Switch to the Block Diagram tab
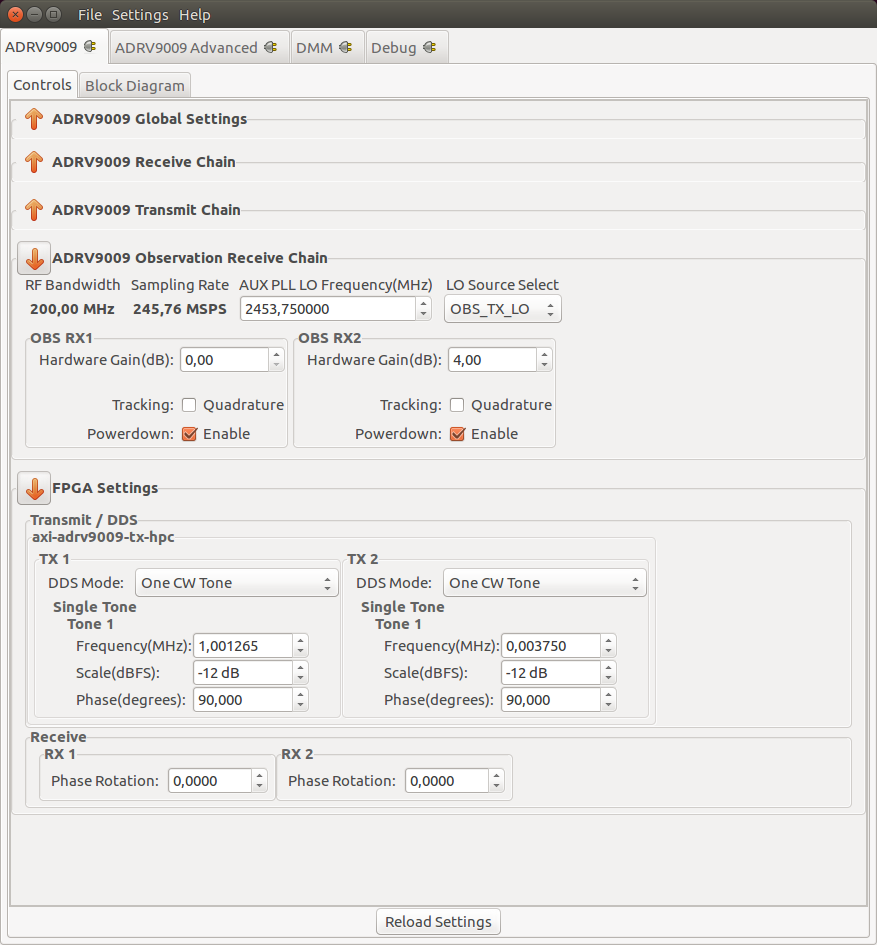Screen dimensions: 877x945 tap(134, 85)
